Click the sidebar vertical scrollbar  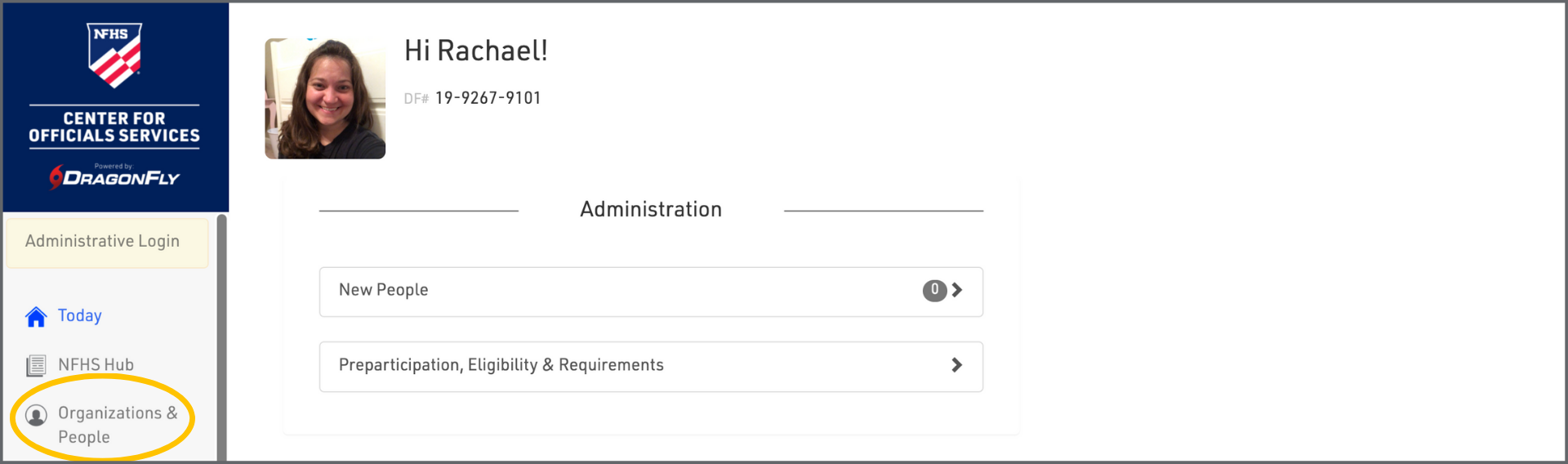[221, 335]
